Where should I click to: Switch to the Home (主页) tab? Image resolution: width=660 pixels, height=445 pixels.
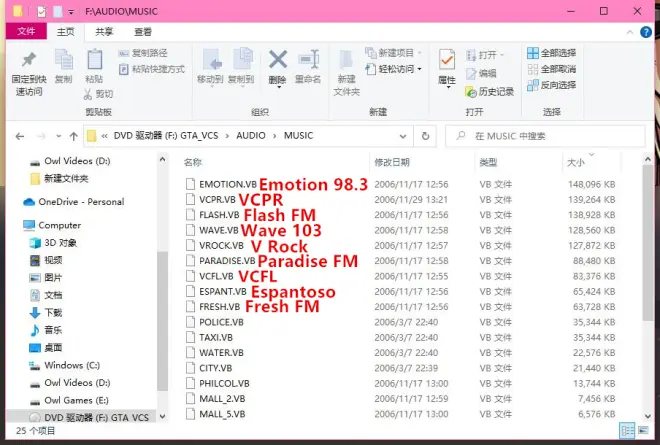pos(66,32)
